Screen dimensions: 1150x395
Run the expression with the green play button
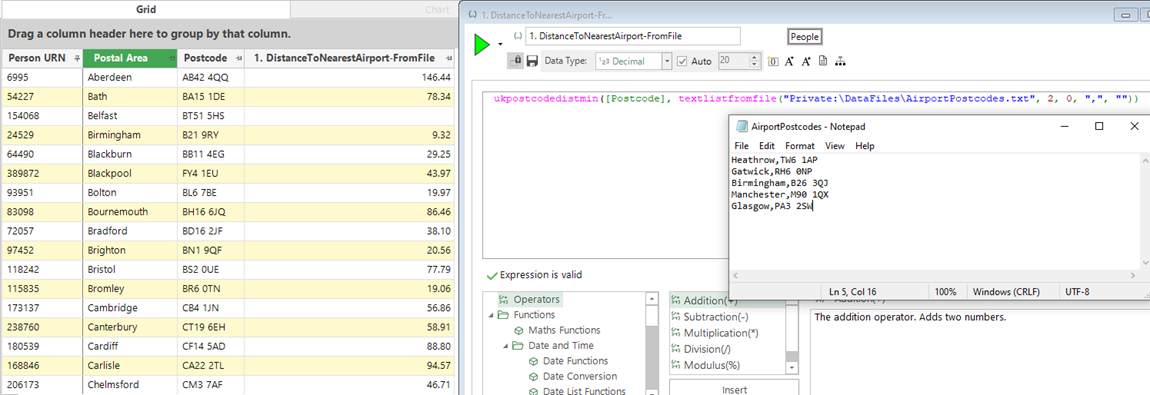pyautogui.click(x=482, y=45)
